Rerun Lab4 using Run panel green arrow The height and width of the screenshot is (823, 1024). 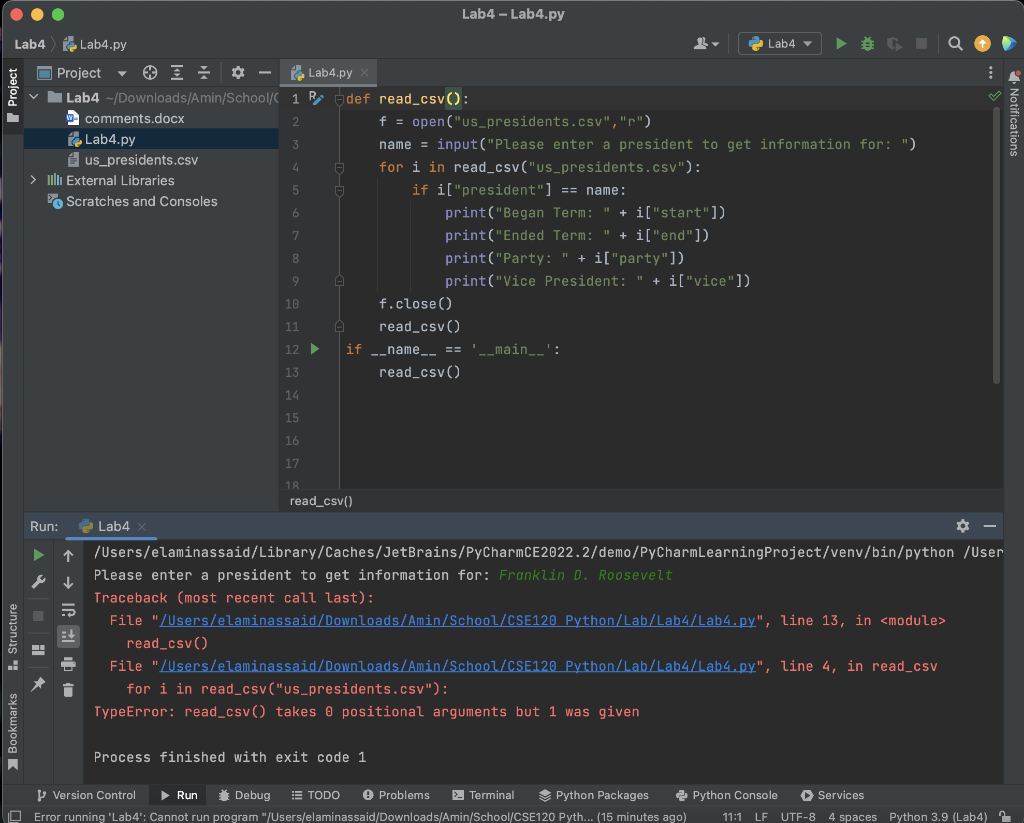click(x=39, y=555)
